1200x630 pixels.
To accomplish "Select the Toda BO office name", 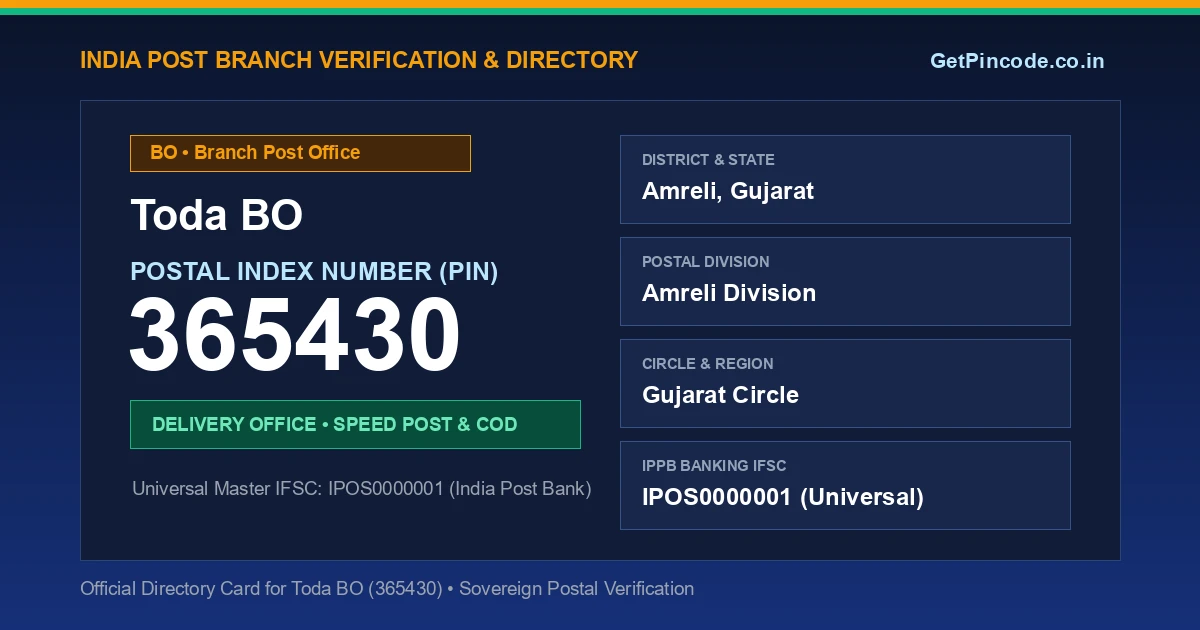I will point(217,215).
